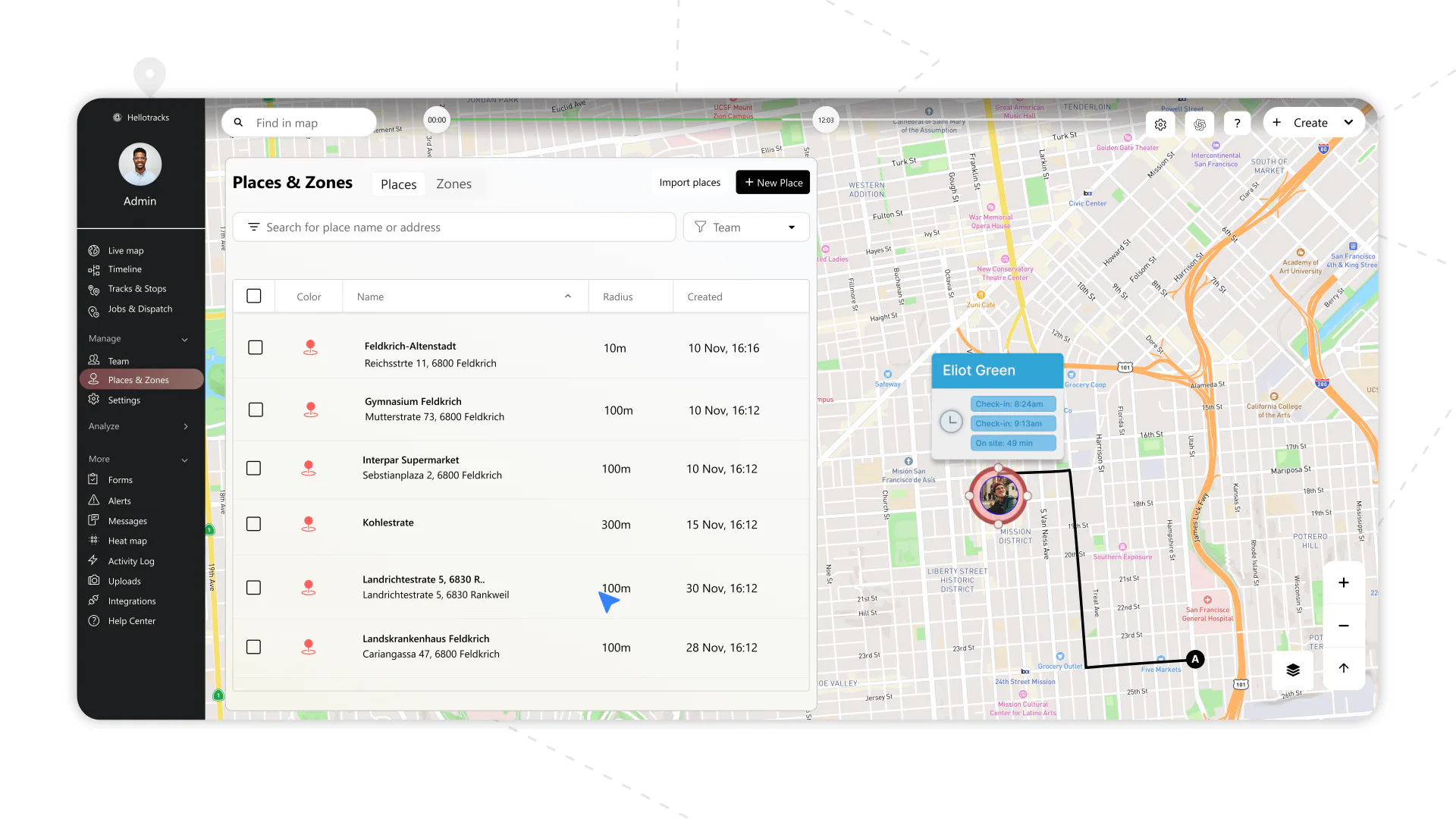Collapse the Manage section

[184, 340]
